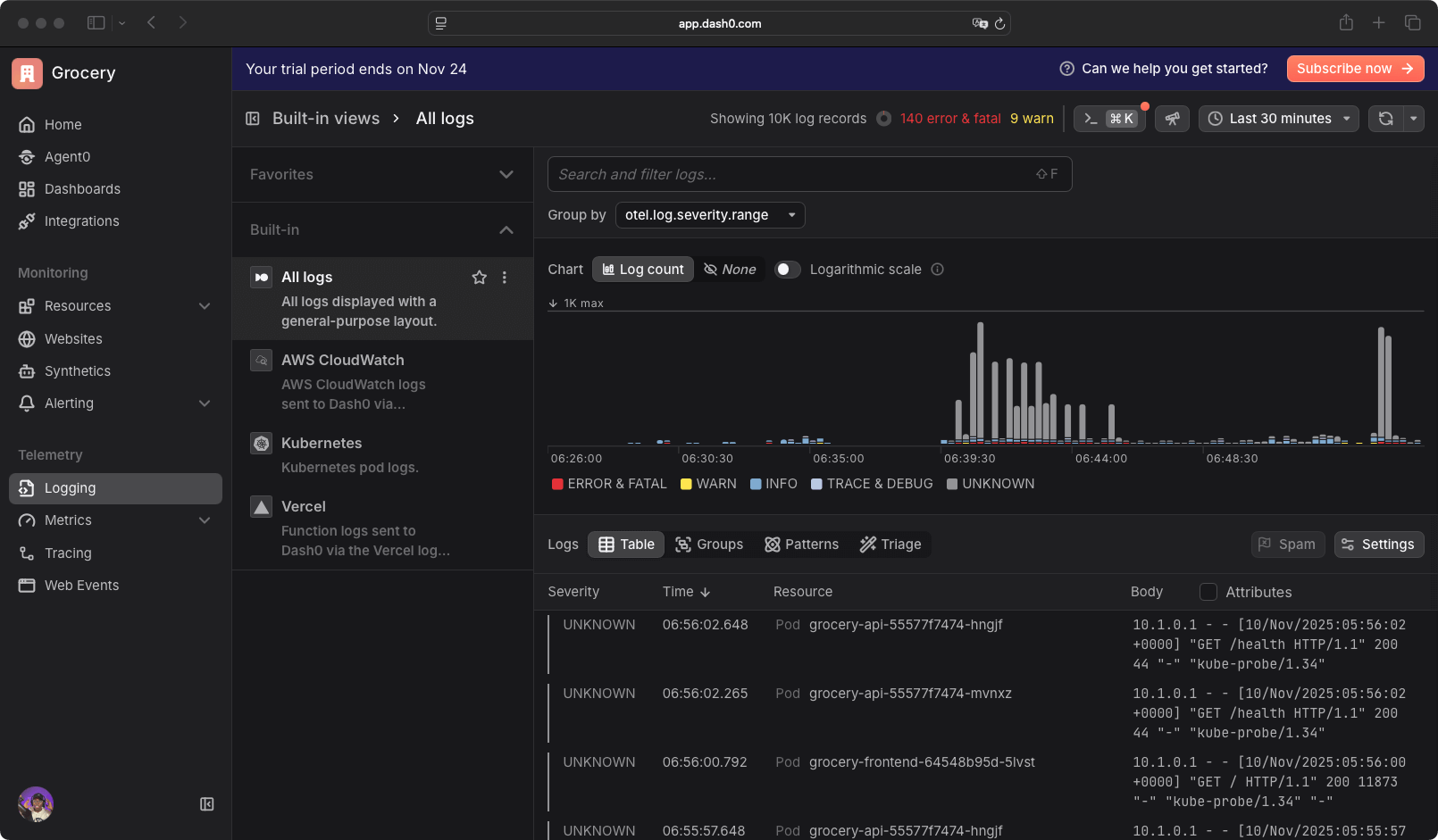Click the telescope announcements icon
Image resolution: width=1438 pixels, height=840 pixels.
point(1172,118)
